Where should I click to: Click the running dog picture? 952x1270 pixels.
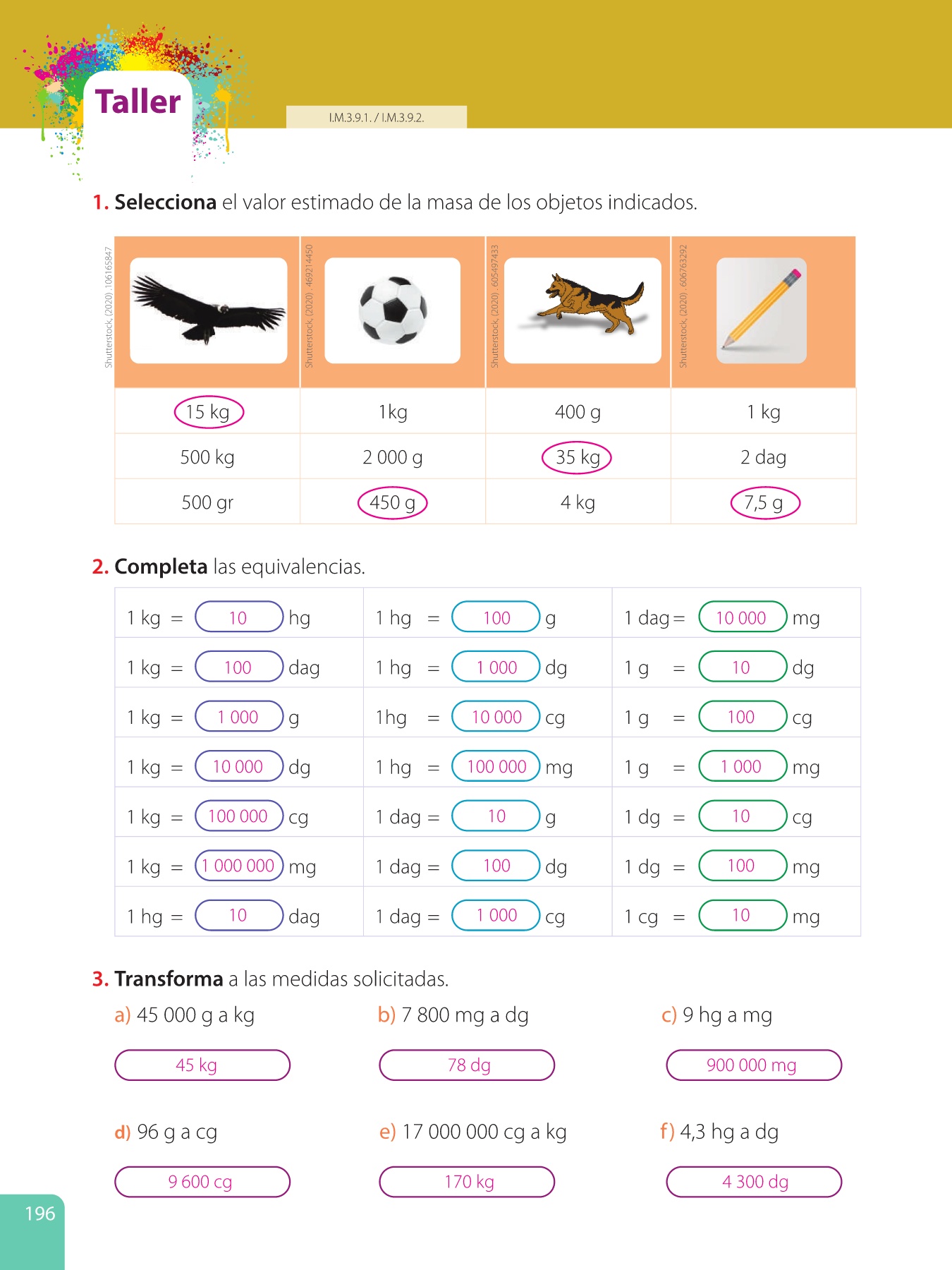pos(582,310)
